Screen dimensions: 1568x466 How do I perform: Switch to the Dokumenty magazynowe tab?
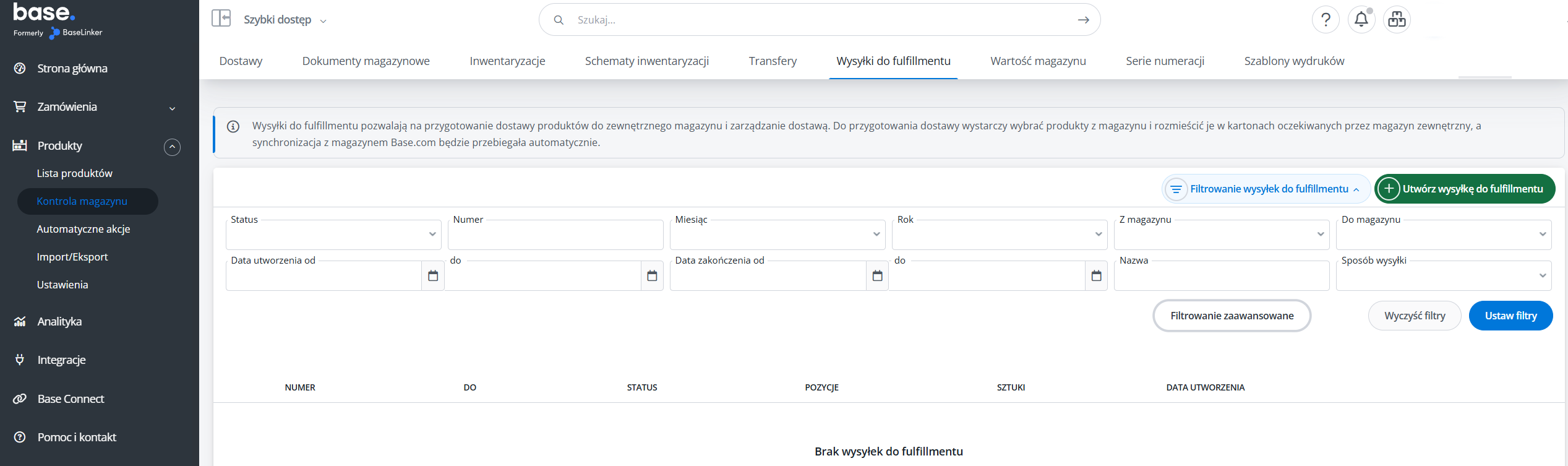tap(366, 61)
